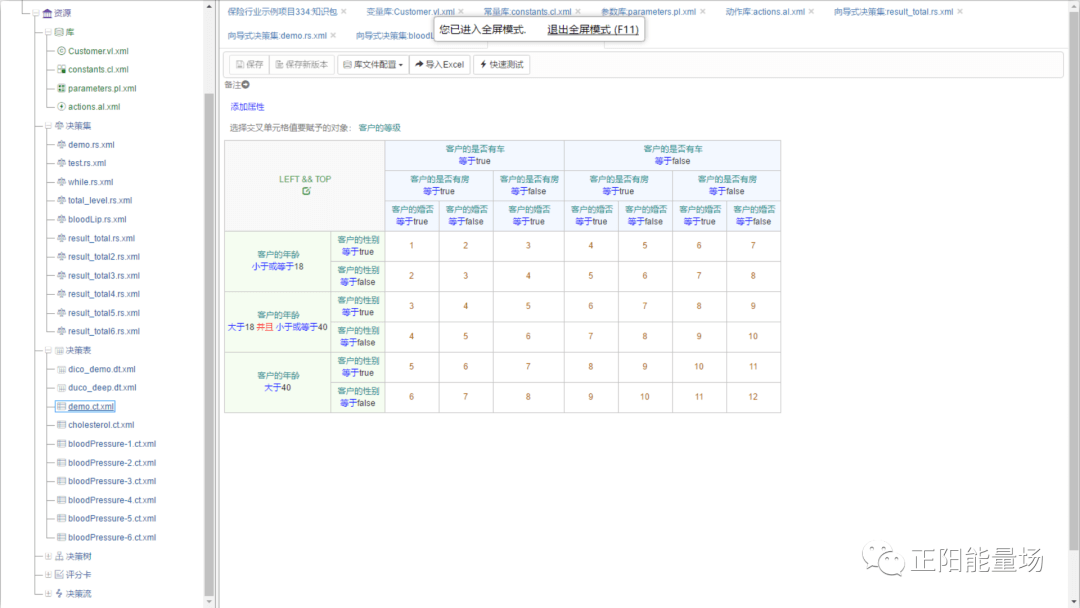Screen dimensions: 1080x608
Task: Click the result_total.rs.xml ruleset icon
Action: click(61, 238)
